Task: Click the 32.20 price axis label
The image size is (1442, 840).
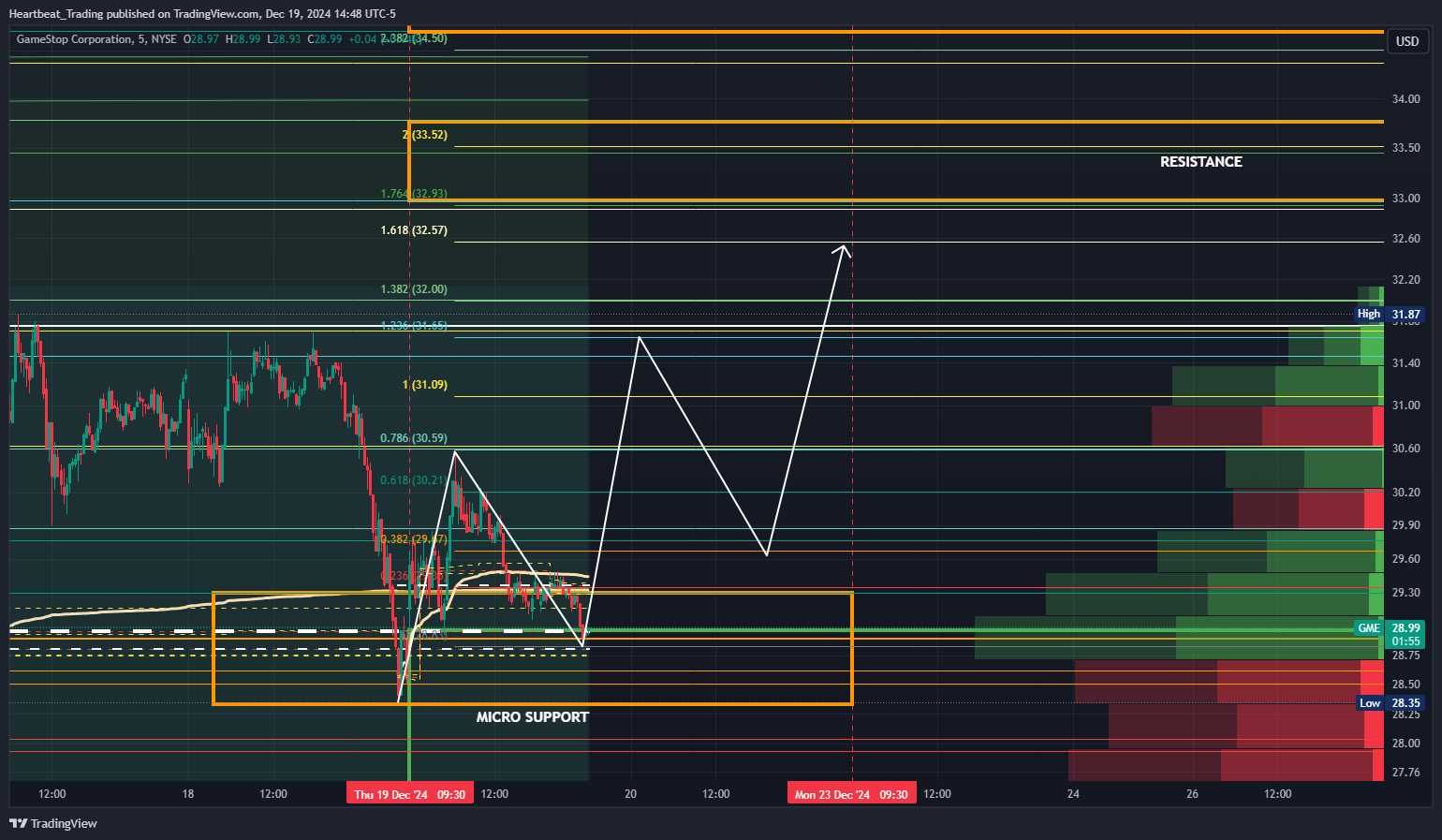Action: coord(1406,280)
